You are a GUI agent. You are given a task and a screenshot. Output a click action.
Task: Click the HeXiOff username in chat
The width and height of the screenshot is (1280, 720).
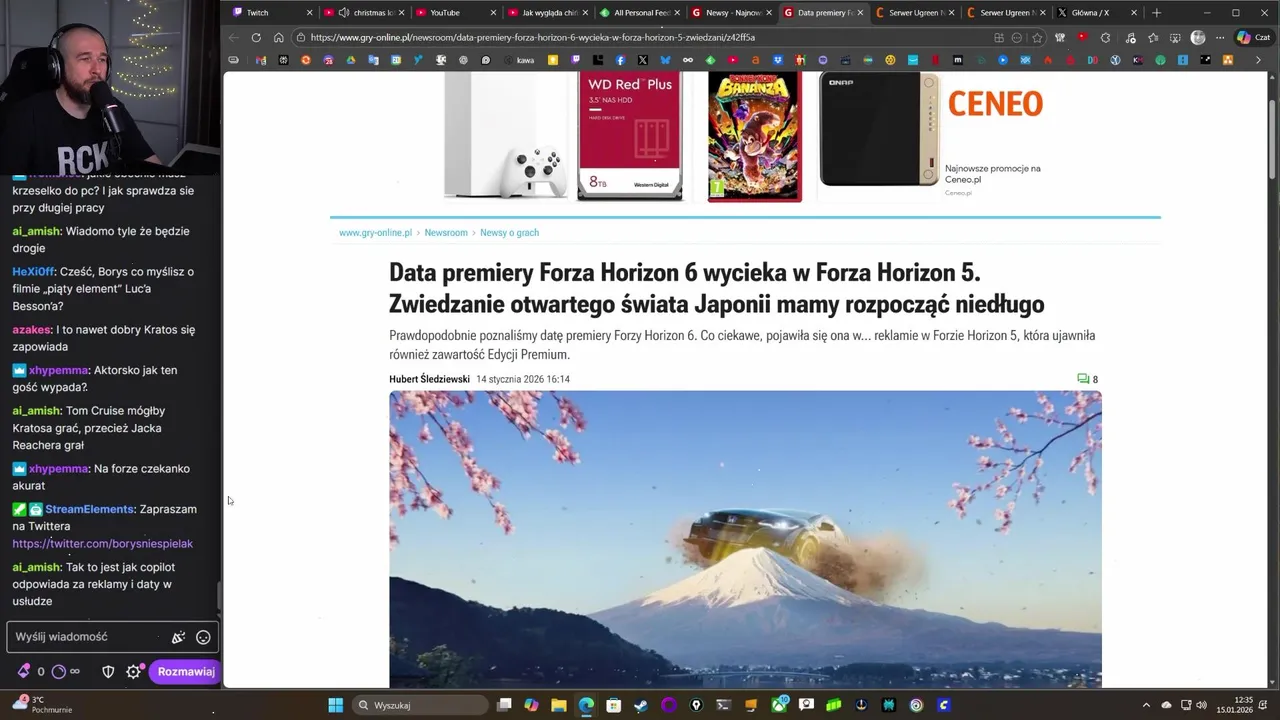click(33, 272)
